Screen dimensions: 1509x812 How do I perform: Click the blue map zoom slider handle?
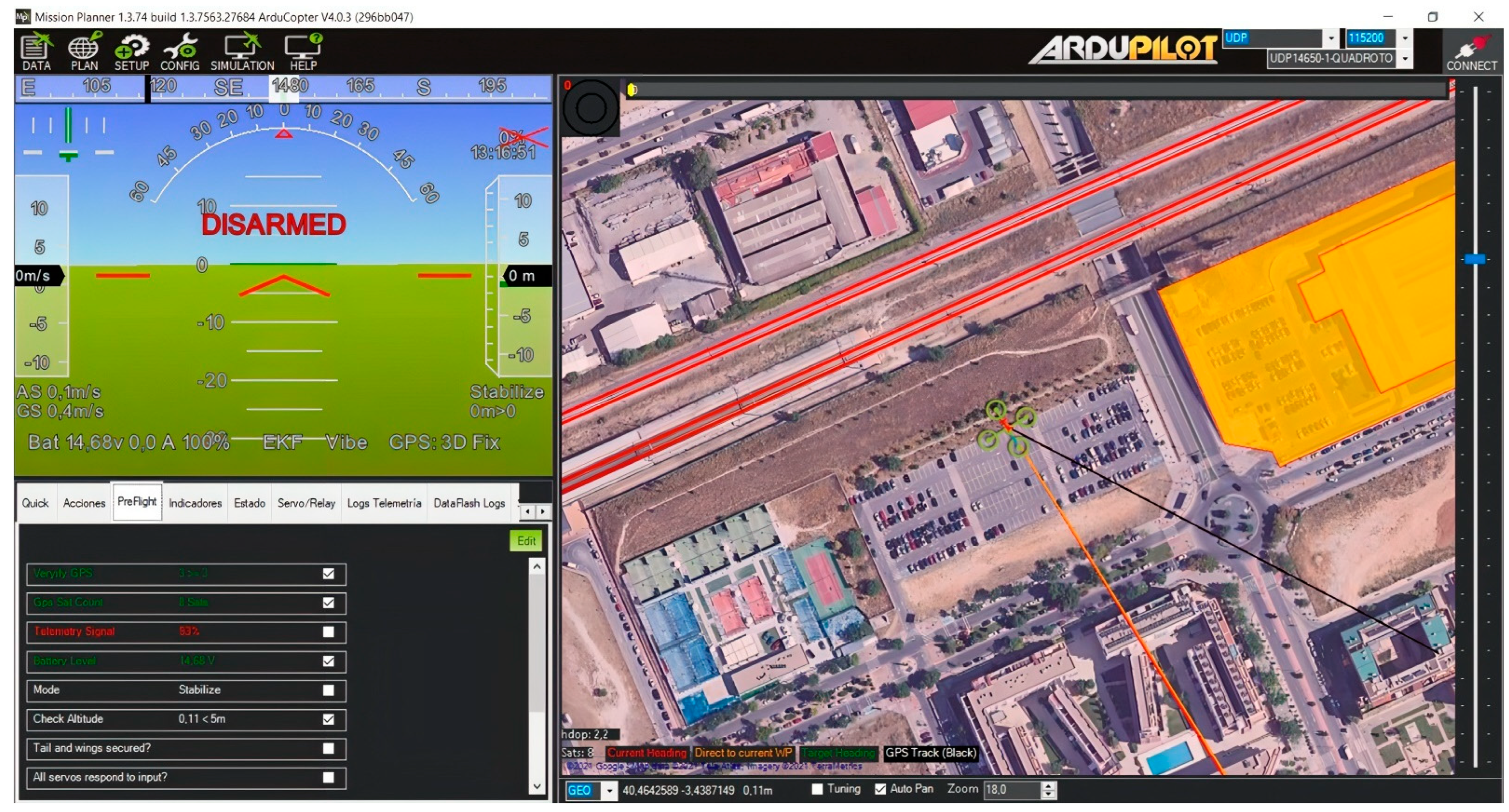pos(1474,259)
